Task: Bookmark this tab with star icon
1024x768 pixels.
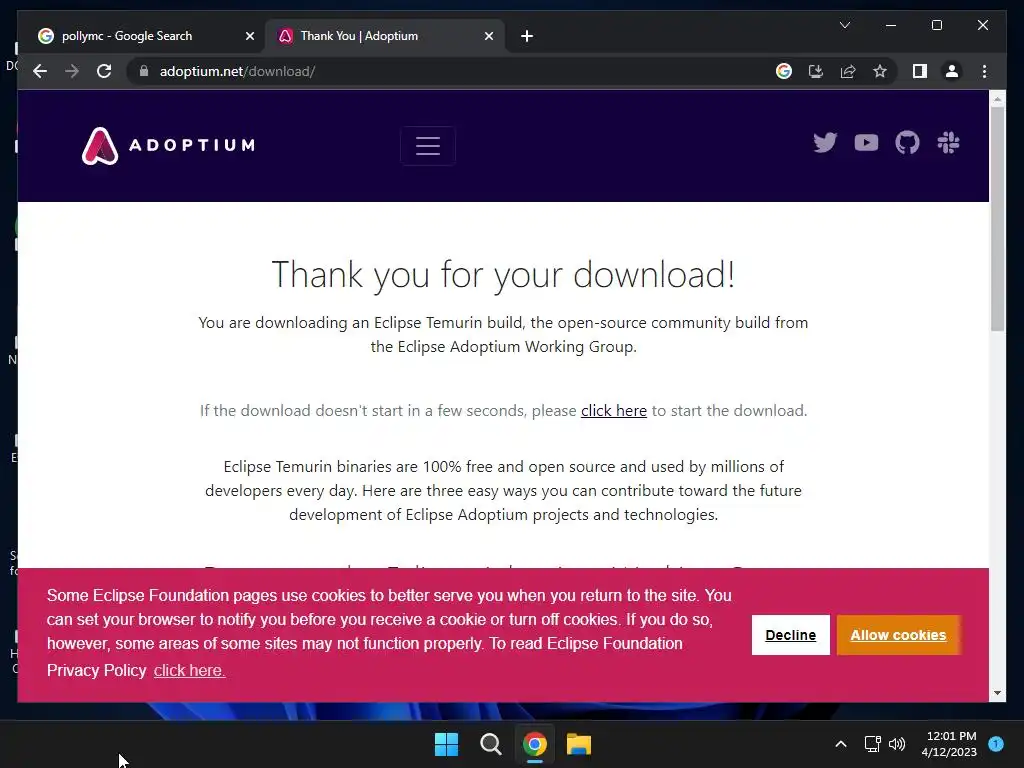Action: pyautogui.click(x=880, y=71)
